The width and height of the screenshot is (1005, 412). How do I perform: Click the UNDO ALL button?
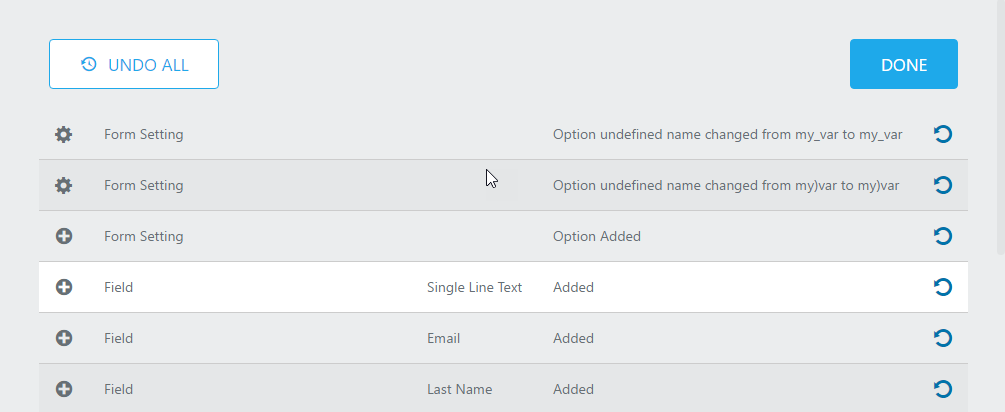coord(134,64)
